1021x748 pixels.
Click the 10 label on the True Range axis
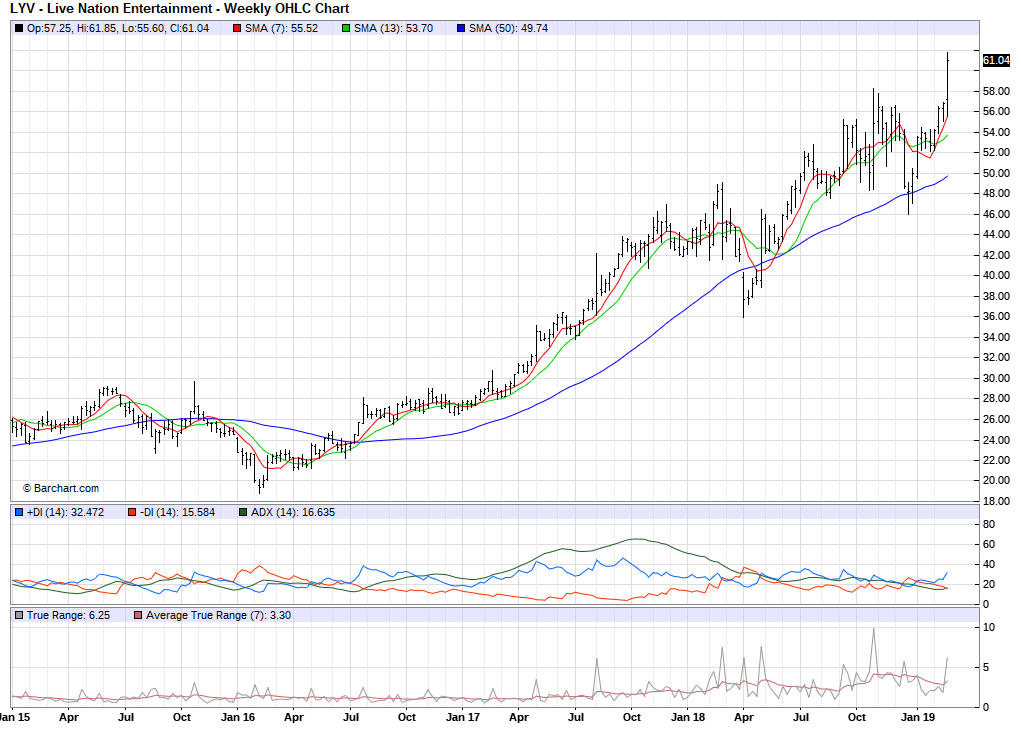click(988, 628)
